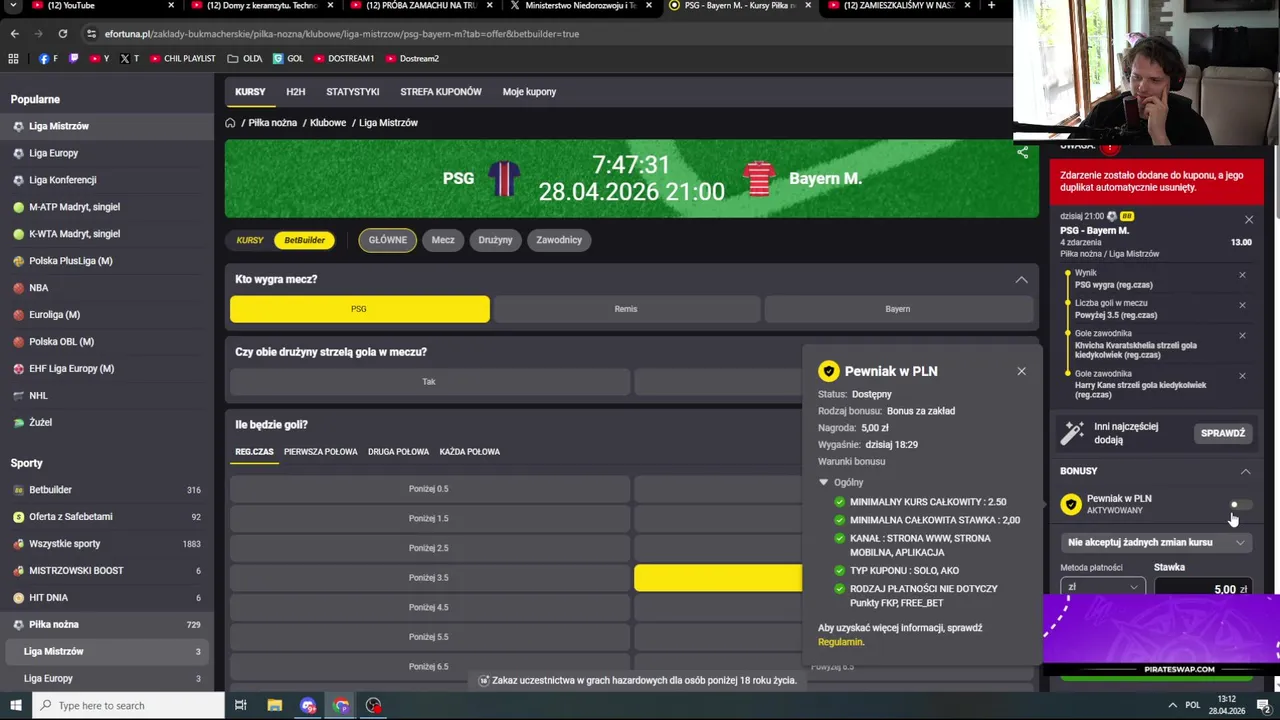Select Remis as match result

point(626,309)
